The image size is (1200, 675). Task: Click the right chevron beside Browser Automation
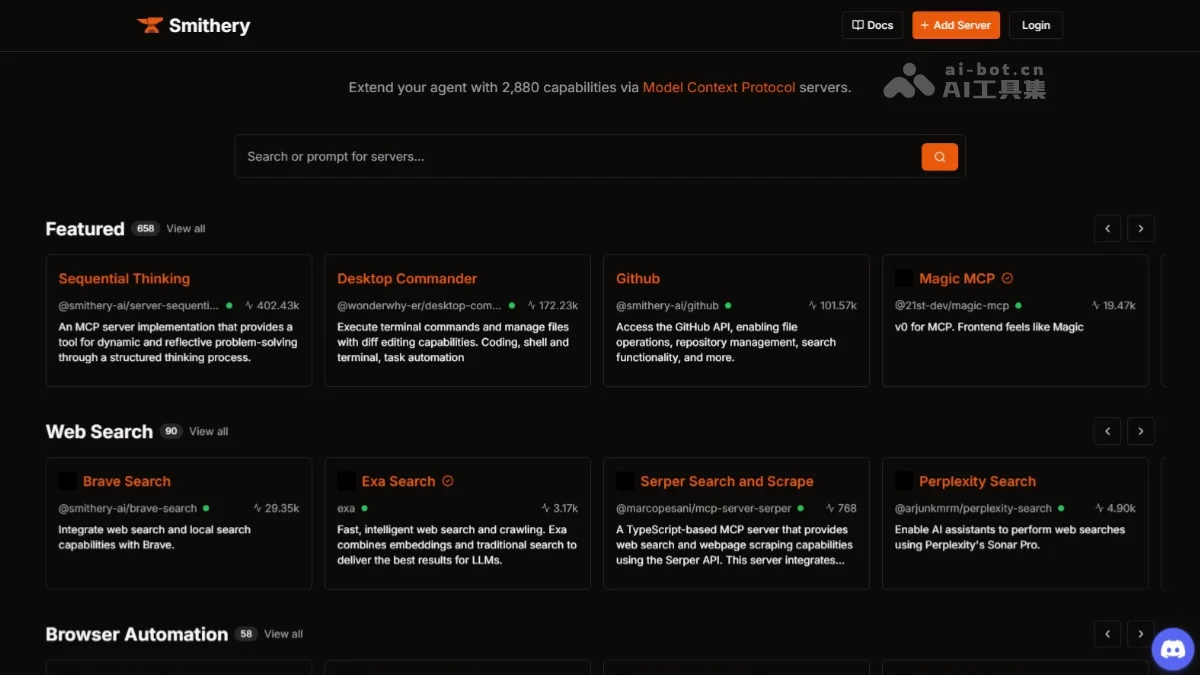click(1141, 633)
